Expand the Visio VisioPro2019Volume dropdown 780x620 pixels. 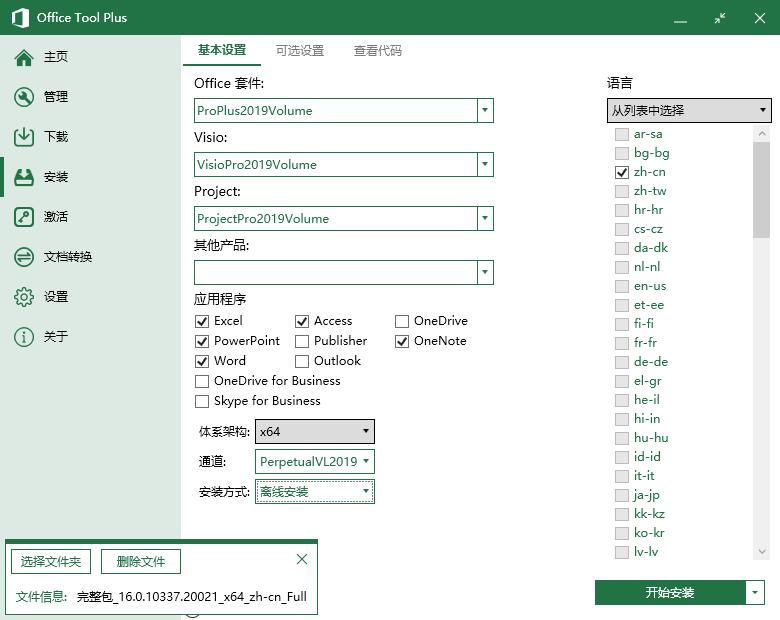click(x=485, y=164)
